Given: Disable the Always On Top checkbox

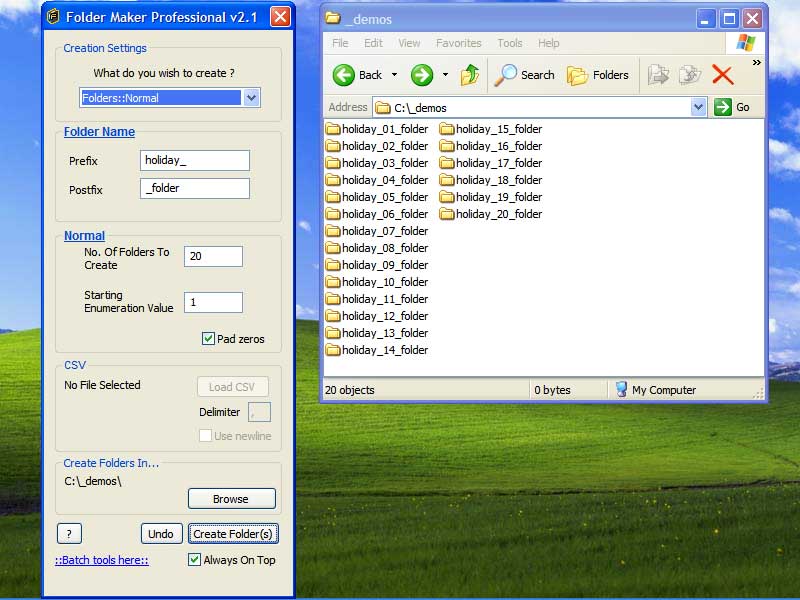Looking at the screenshot, I should [195, 560].
